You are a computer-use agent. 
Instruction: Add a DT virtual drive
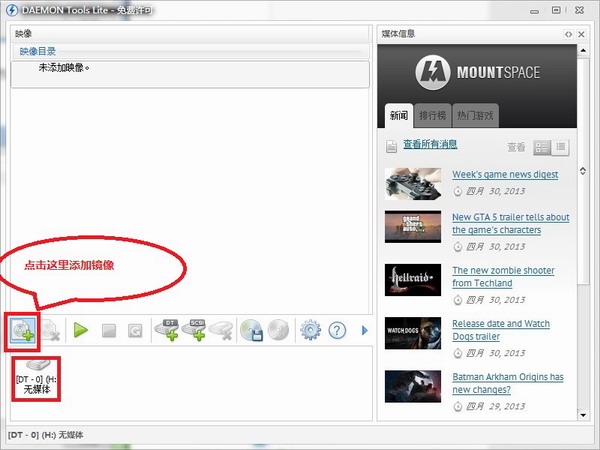point(167,330)
